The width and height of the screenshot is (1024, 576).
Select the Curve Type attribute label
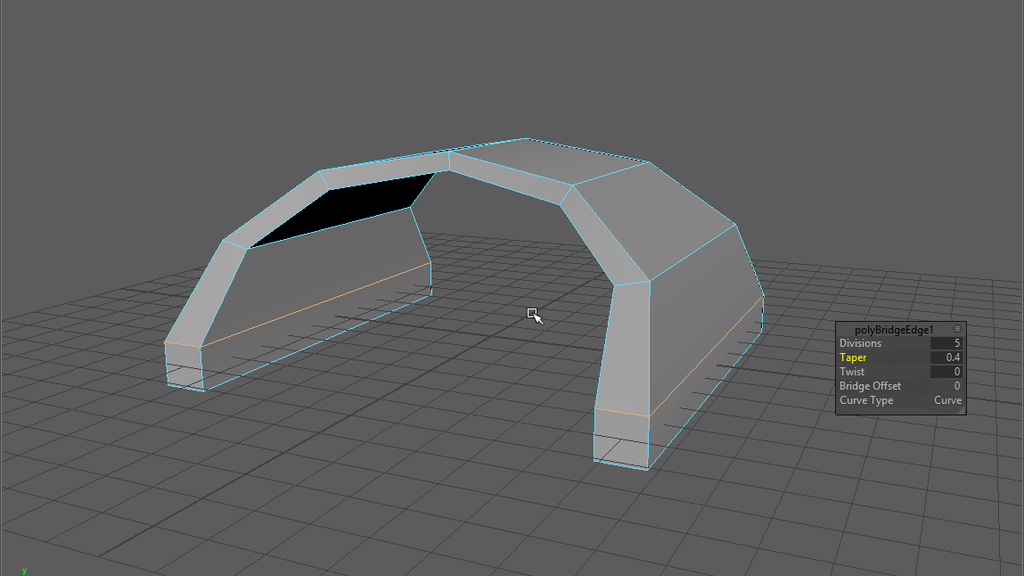click(x=866, y=400)
